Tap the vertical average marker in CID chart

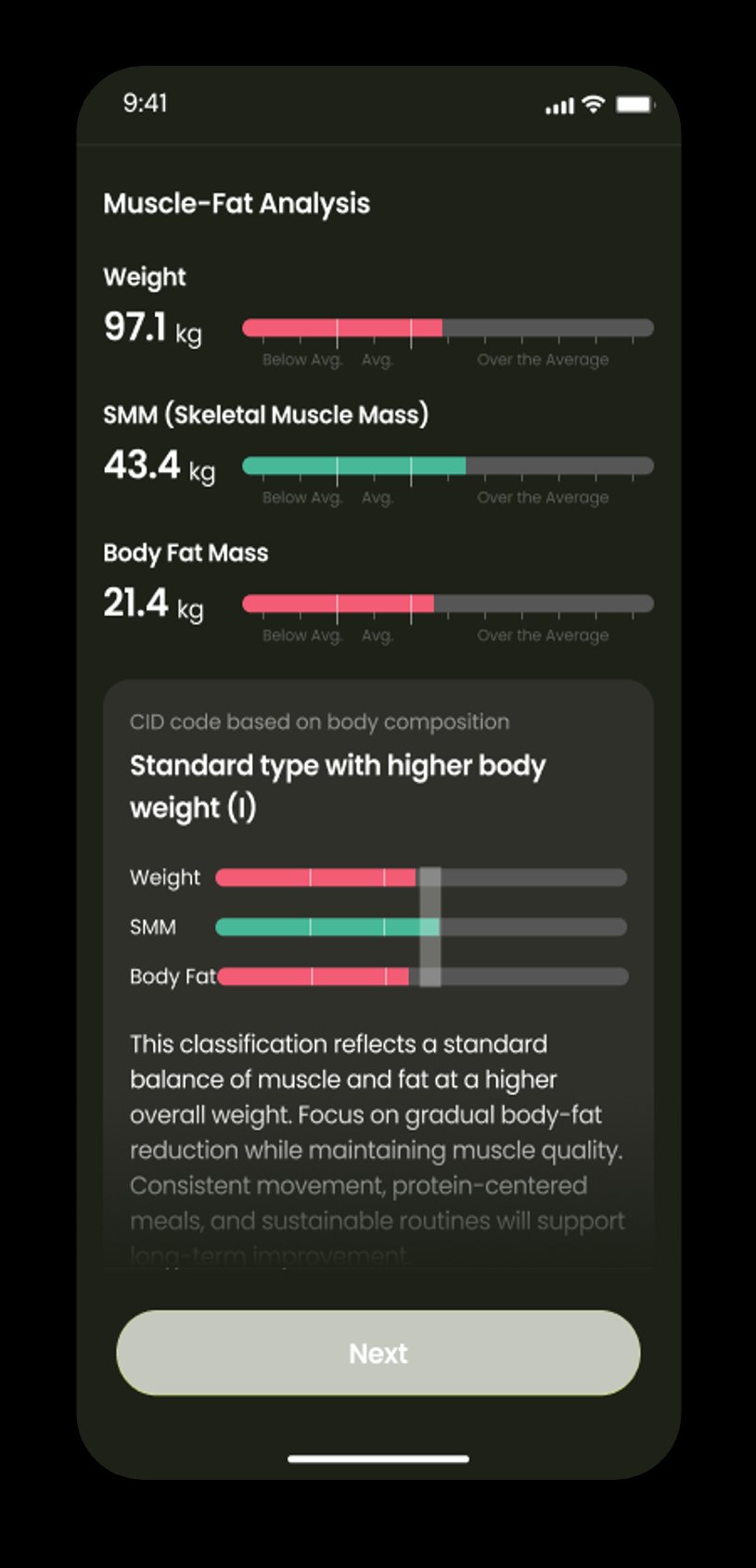click(x=429, y=926)
